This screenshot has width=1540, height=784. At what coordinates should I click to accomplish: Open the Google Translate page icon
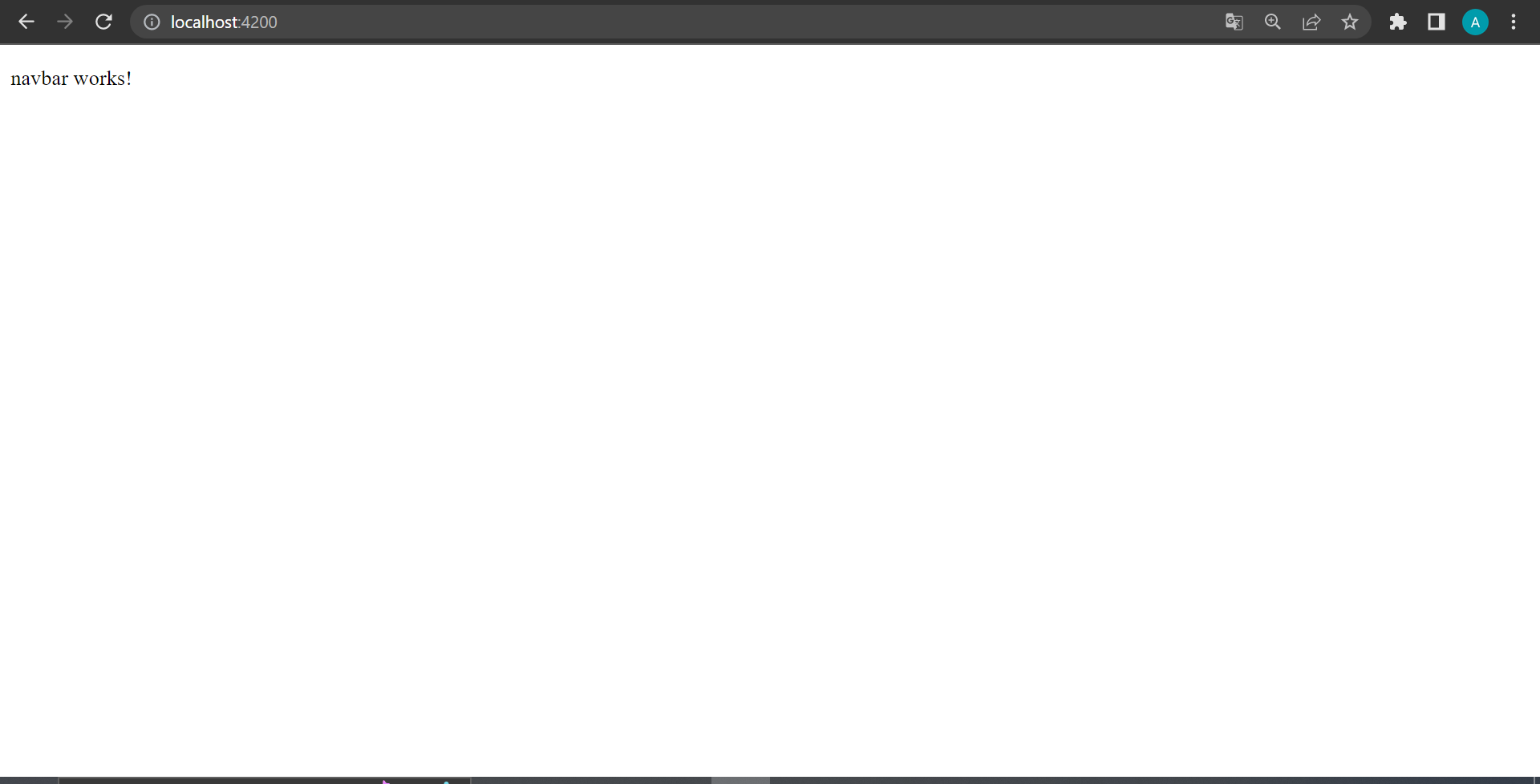coord(1234,22)
